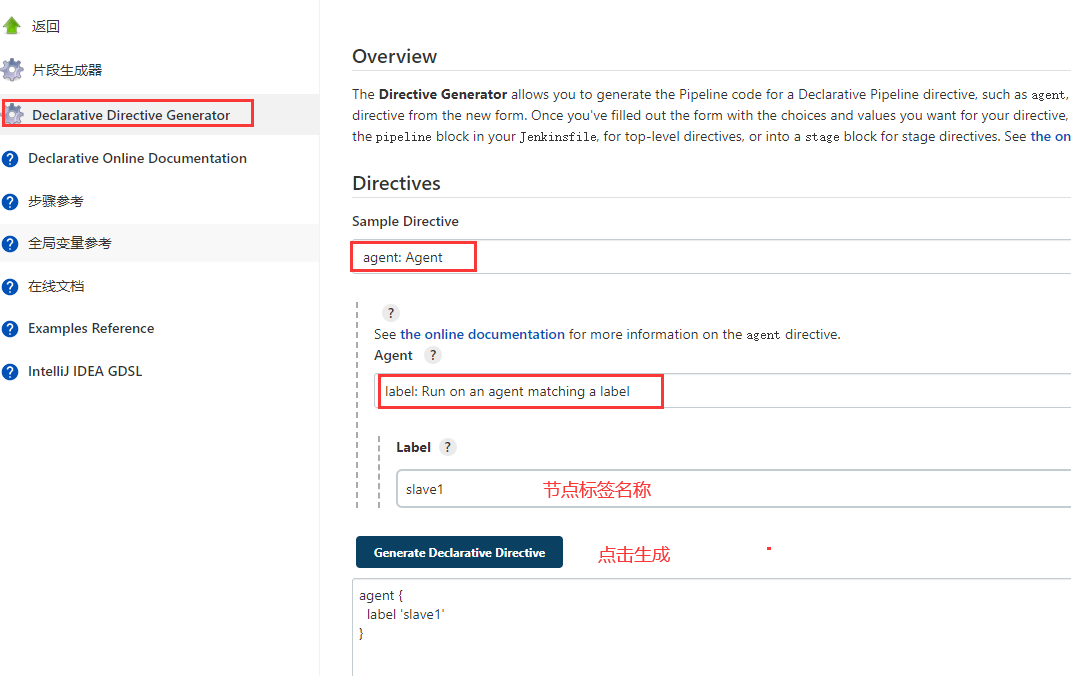Viewport: 1071px width, 676px height.
Task: Click the help icon beside 全局变量参考
Action: point(10,244)
